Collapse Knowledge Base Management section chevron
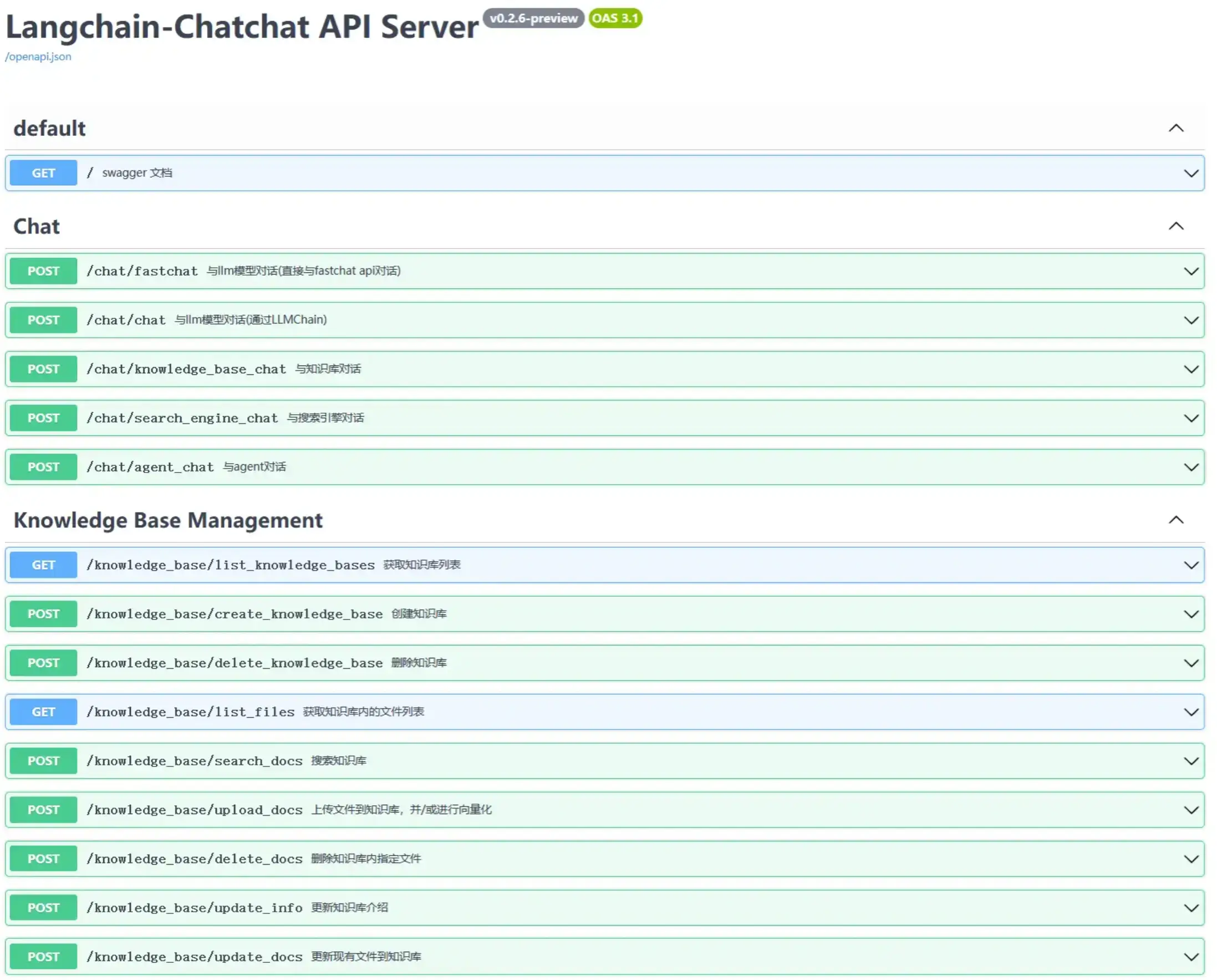This screenshot has width=1217, height=980. pyautogui.click(x=1175, y=519)
